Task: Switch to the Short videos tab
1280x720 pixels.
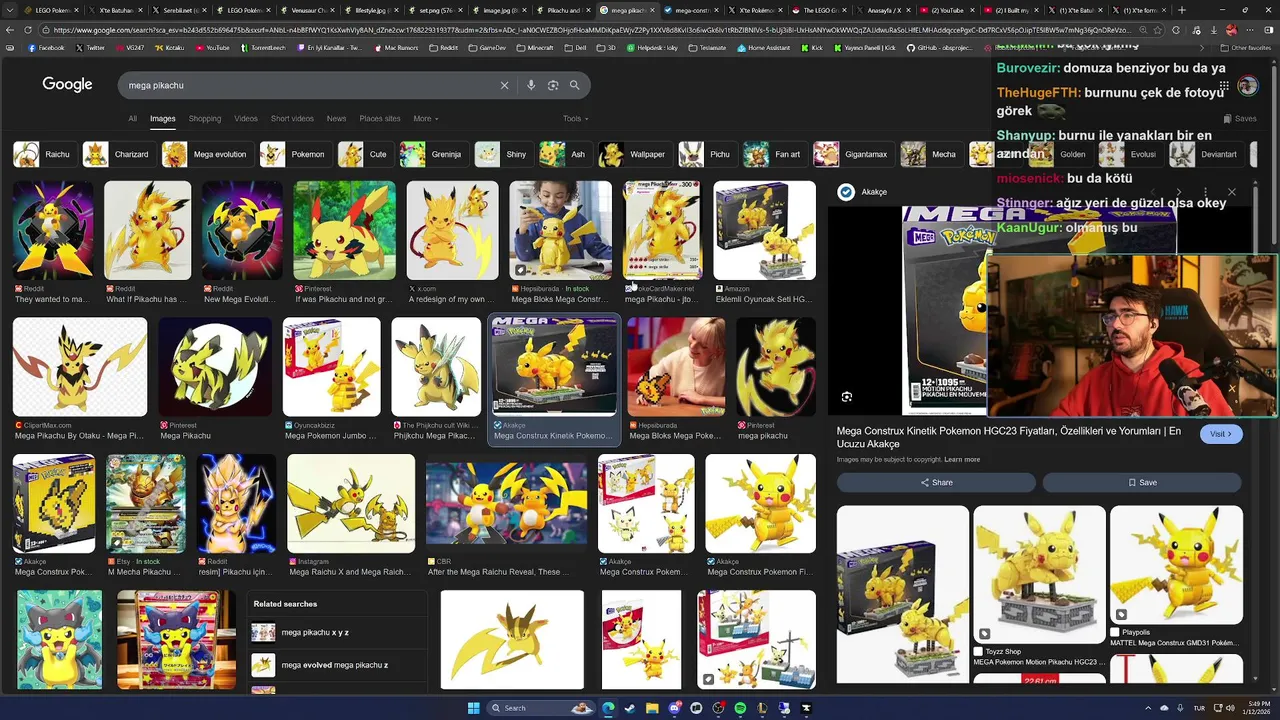Action: (x=292, y=118)
